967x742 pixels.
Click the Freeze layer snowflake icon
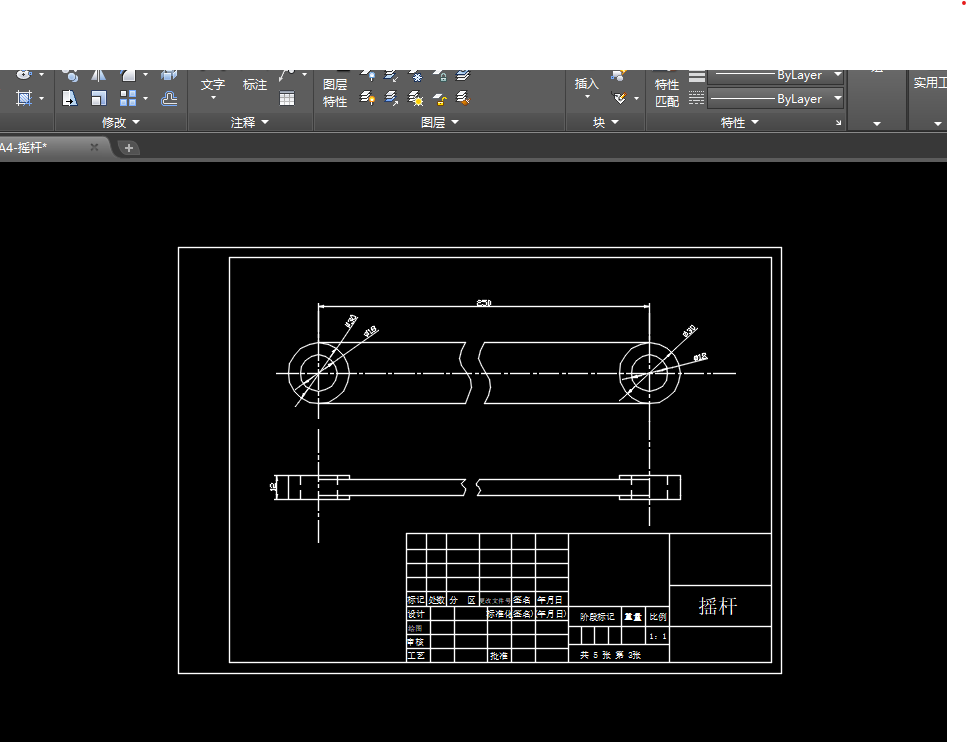[x=416, y=76]
